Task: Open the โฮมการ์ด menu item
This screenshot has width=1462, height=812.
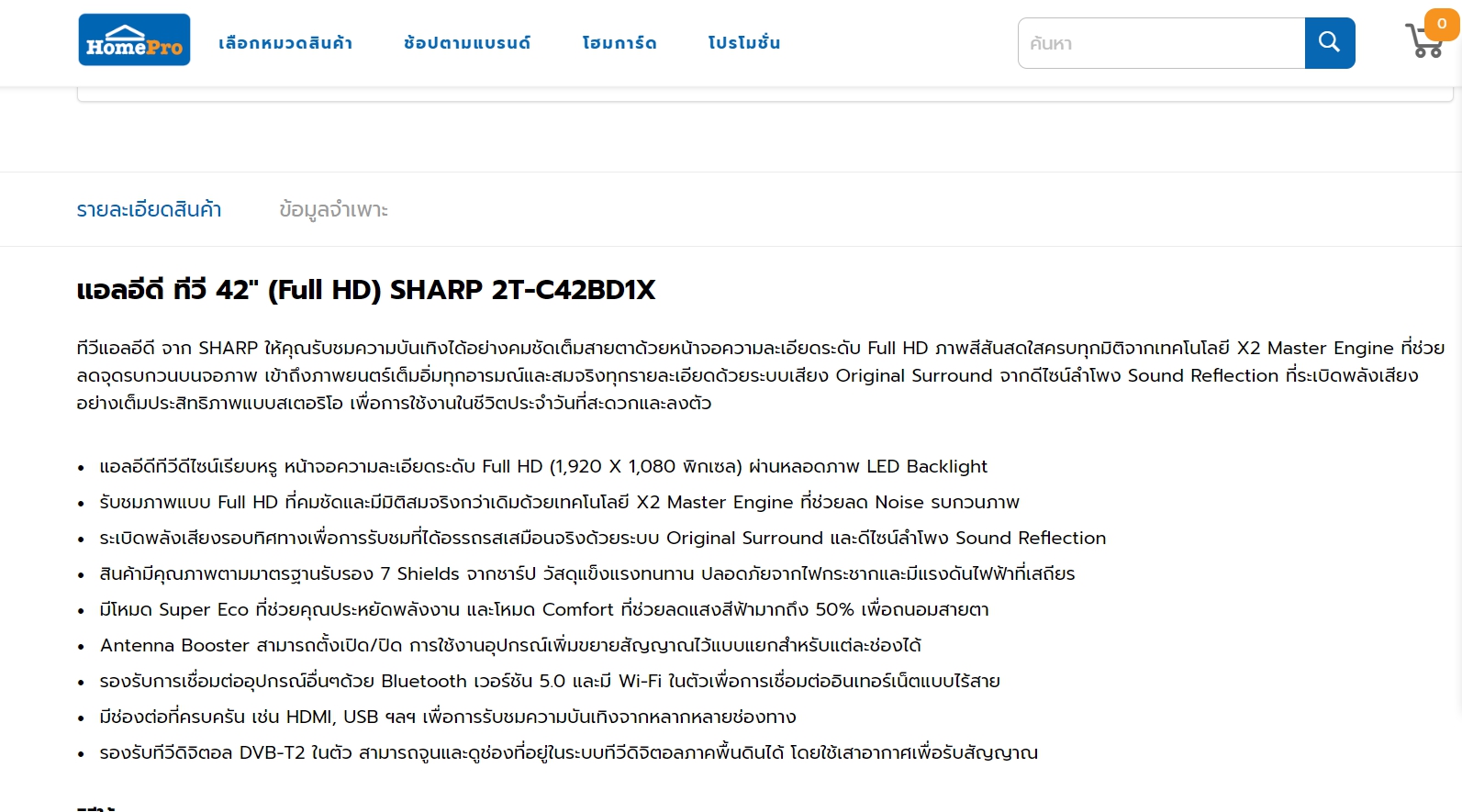Action: pos(619,42)
